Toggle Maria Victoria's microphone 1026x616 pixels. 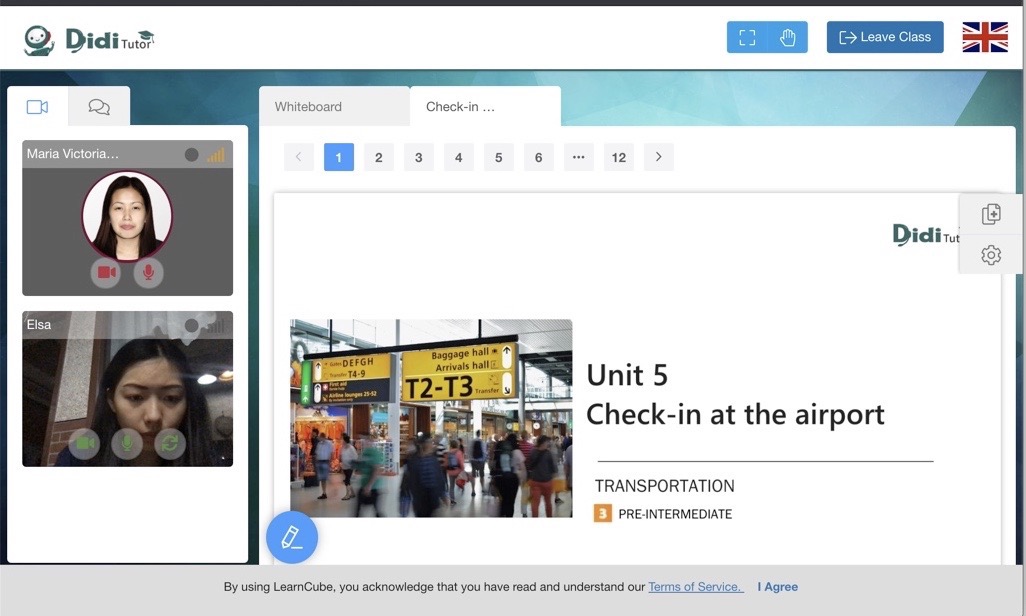(x=149, y=272)
